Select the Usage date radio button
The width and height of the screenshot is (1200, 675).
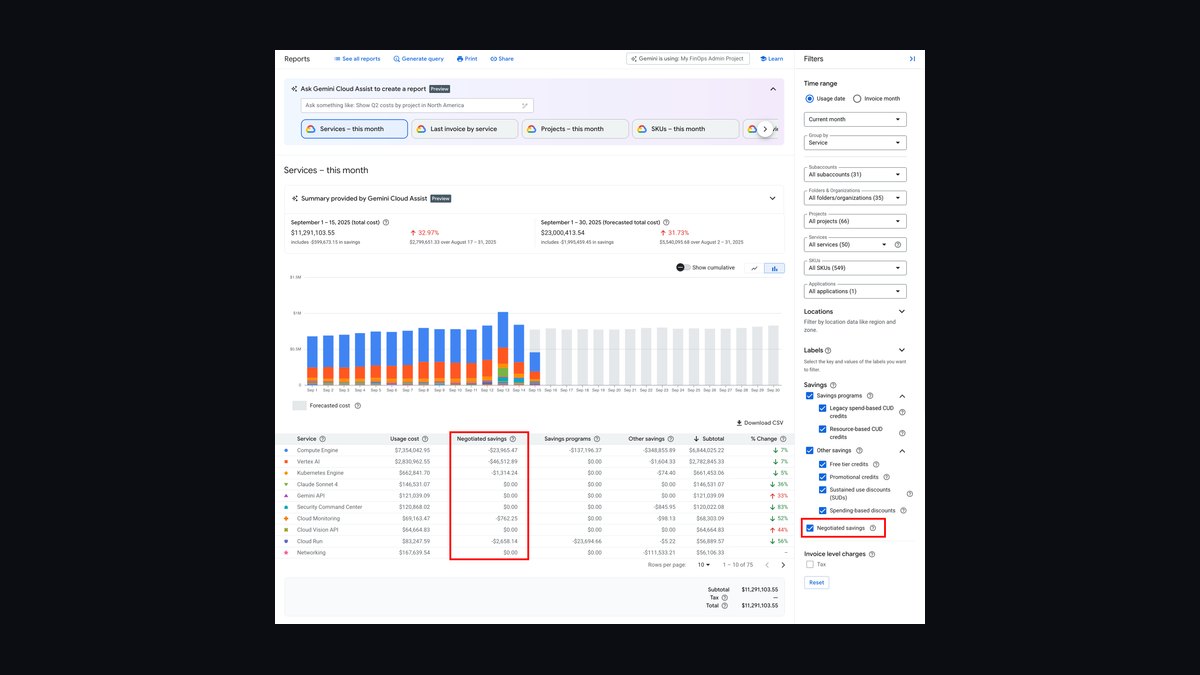click(810, 99)
